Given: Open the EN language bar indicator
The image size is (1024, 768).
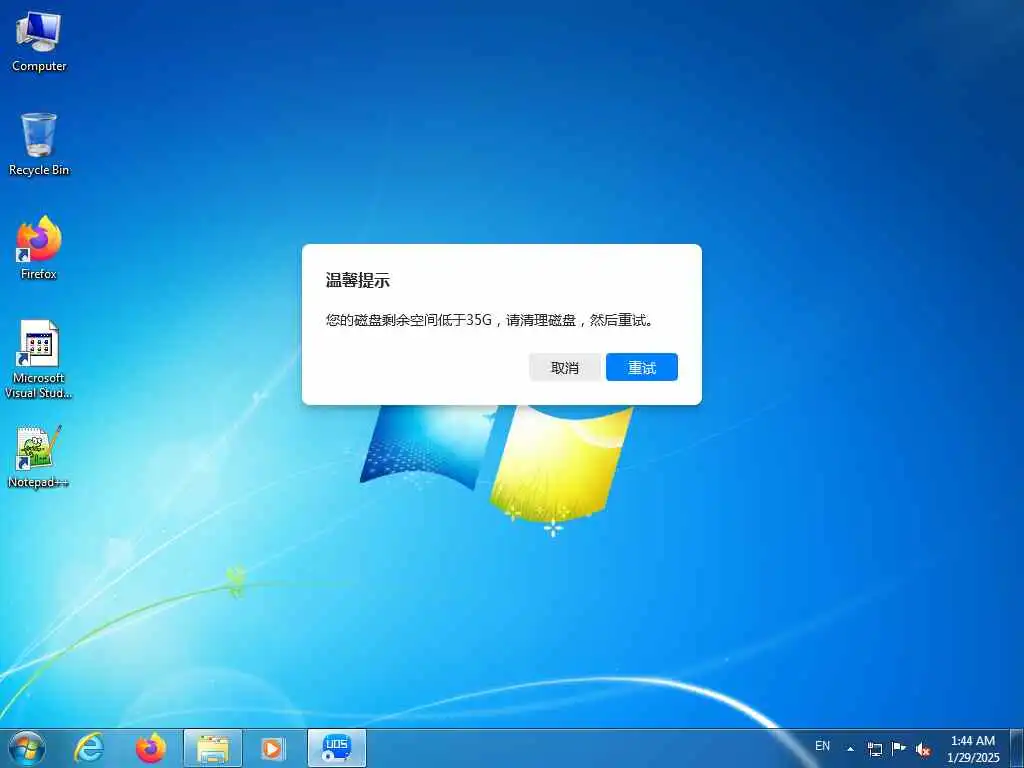Looking at the screenshot, I should 822,746.
